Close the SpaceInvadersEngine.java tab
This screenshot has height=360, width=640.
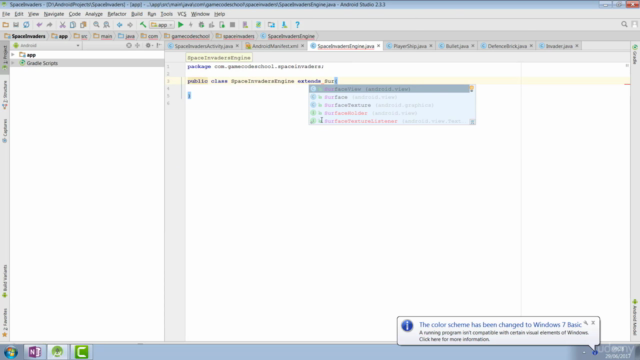click(x=378, y=46)
